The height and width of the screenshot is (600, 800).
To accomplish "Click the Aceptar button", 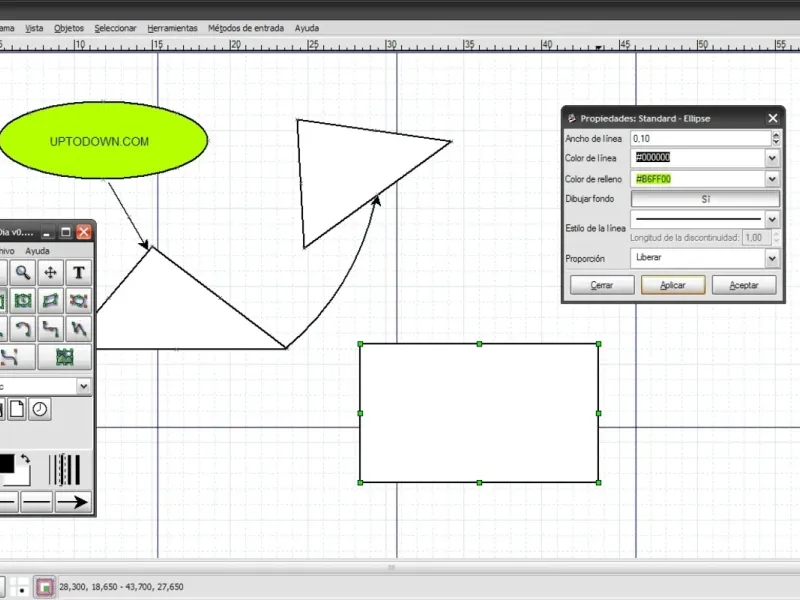I will point(744,285).
